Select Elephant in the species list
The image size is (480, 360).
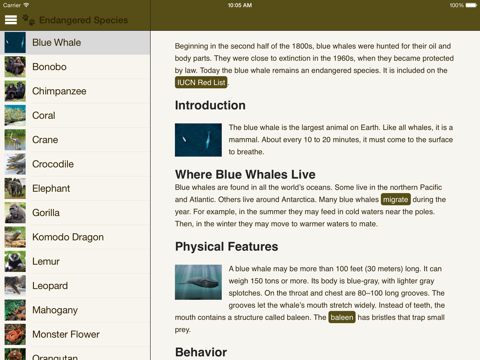[x=75, y=189]
